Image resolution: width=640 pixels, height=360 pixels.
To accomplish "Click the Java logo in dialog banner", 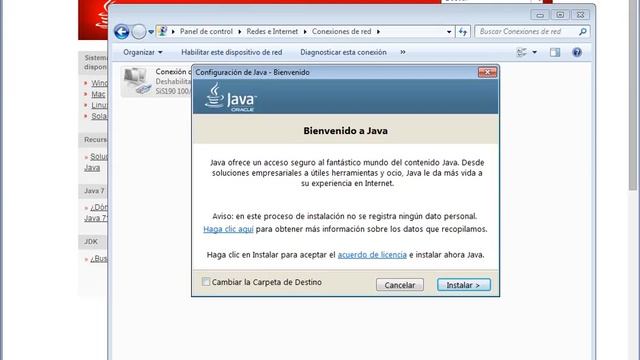I will click(x=231, y=97).
